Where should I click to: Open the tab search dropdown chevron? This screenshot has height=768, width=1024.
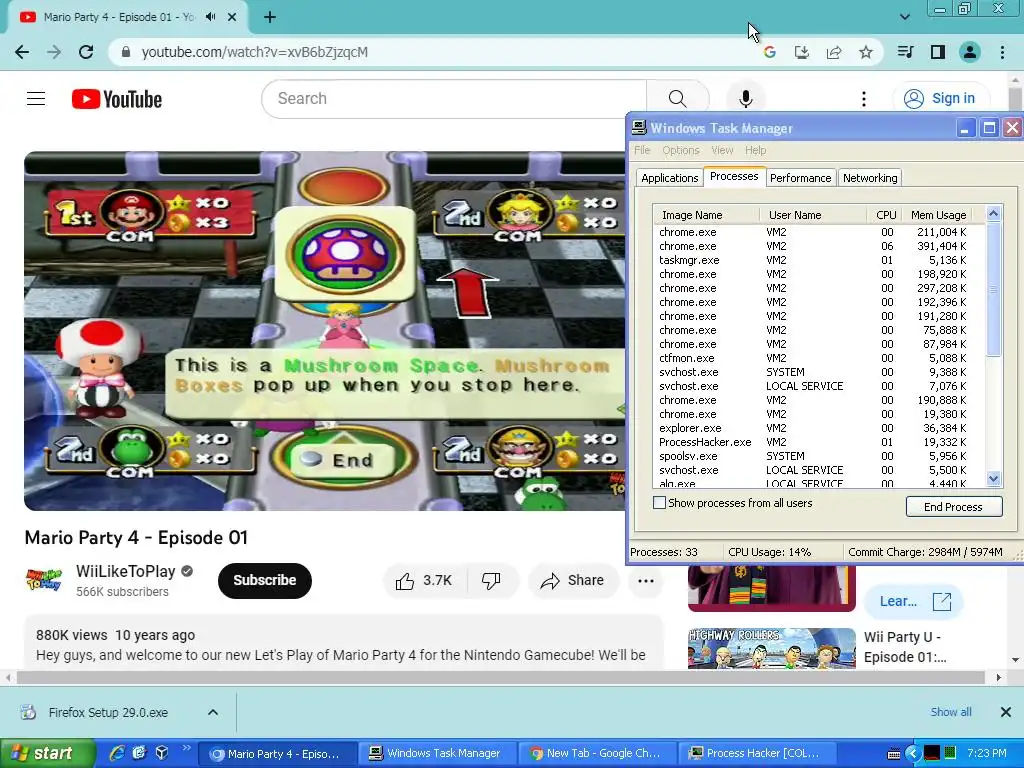point(904,17)
